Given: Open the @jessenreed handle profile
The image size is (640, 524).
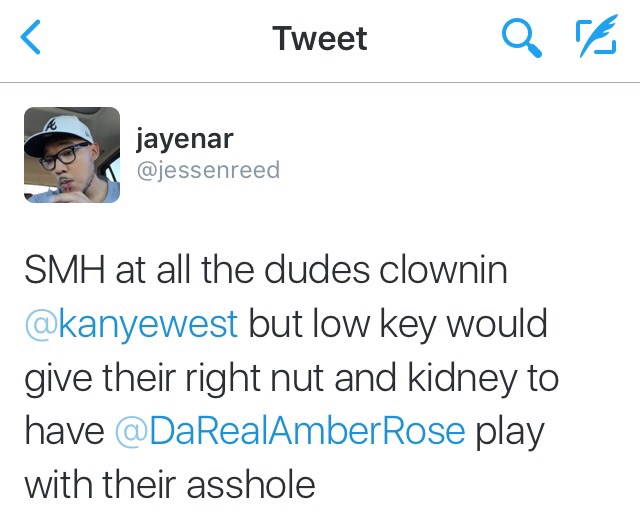Looking at the screenshot, I should [x=209, y=170].
